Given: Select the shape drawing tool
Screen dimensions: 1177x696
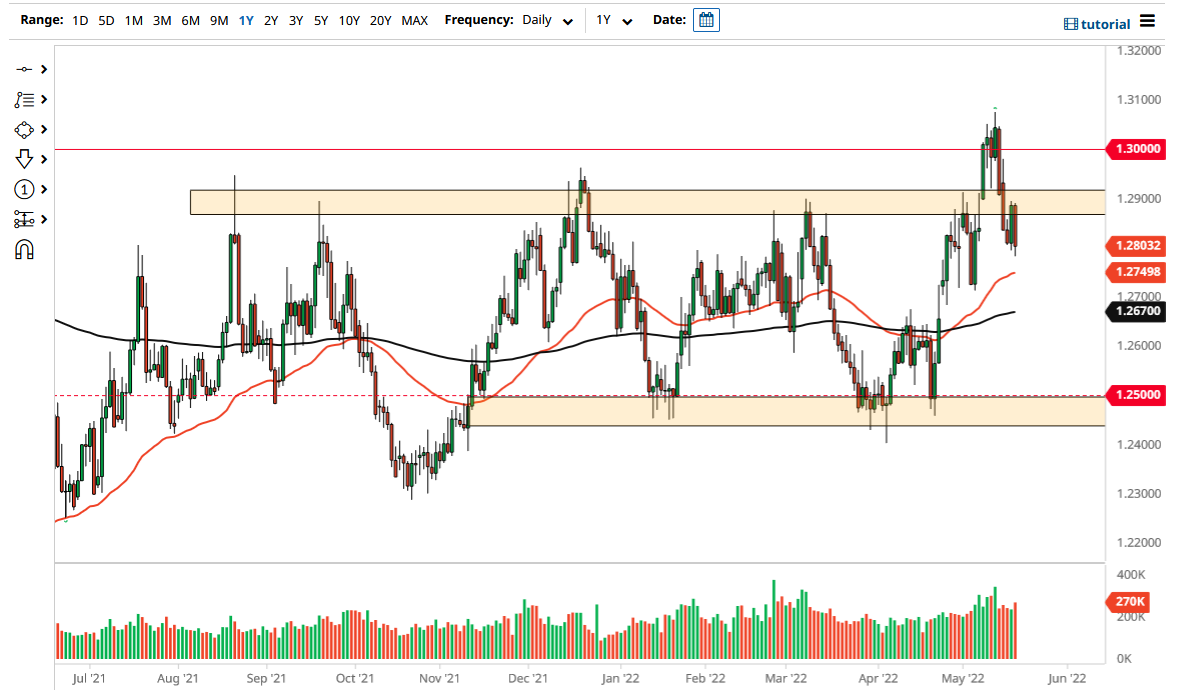Looking at the screenshot, I should 25,129.
